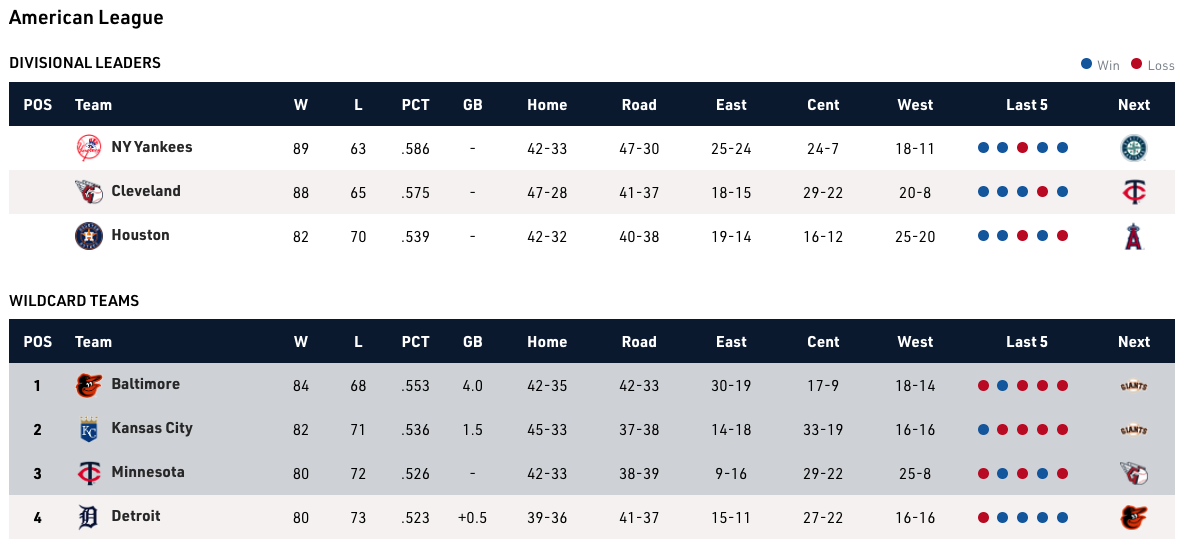The image size is (1189, 539).
Task: Sort divisional leaders by PCT column
Action: pyautogui.click(x=415, y=105)
